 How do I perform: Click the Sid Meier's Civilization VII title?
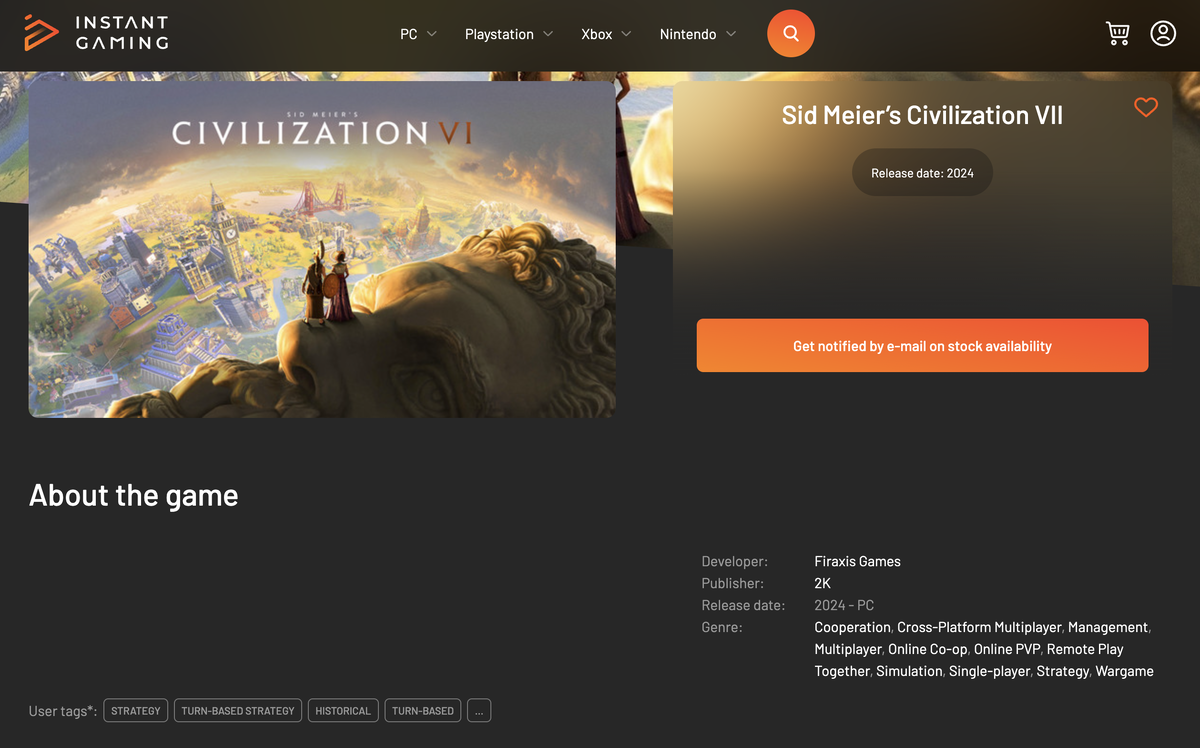[x=922, y=116]
